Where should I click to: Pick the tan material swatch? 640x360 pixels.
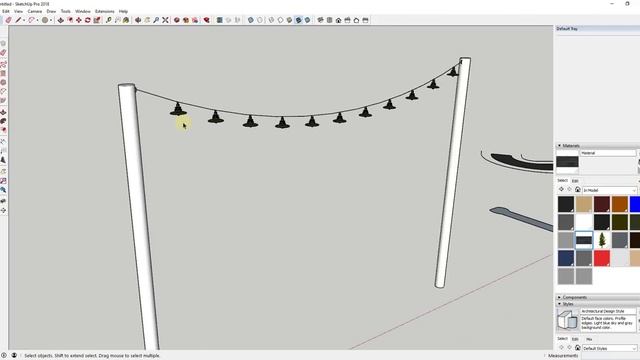(584, 204)
